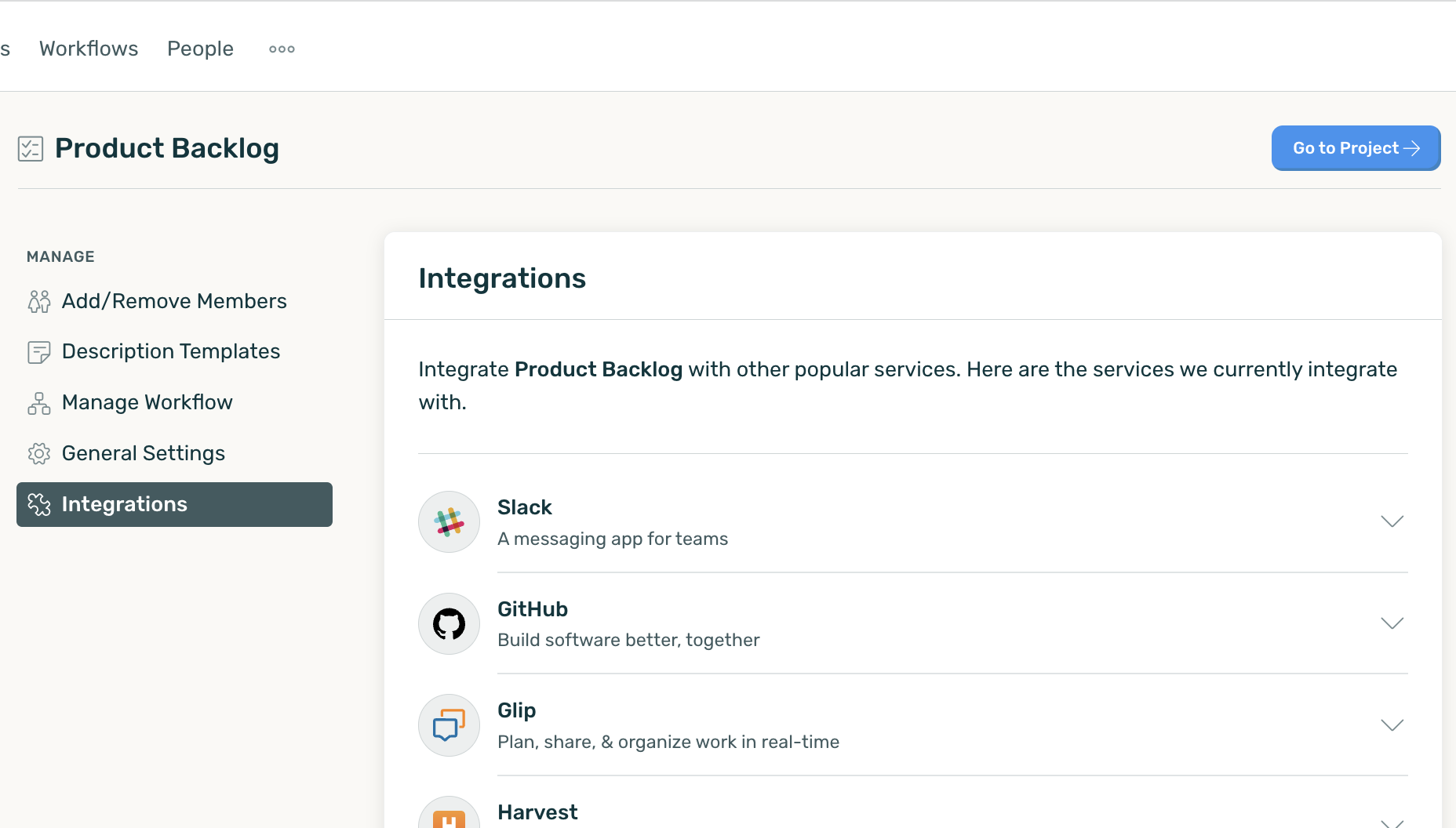Click the Add/Remove Members people icon
Screen dimensions: 1456x828
click(x=39, y=302)
